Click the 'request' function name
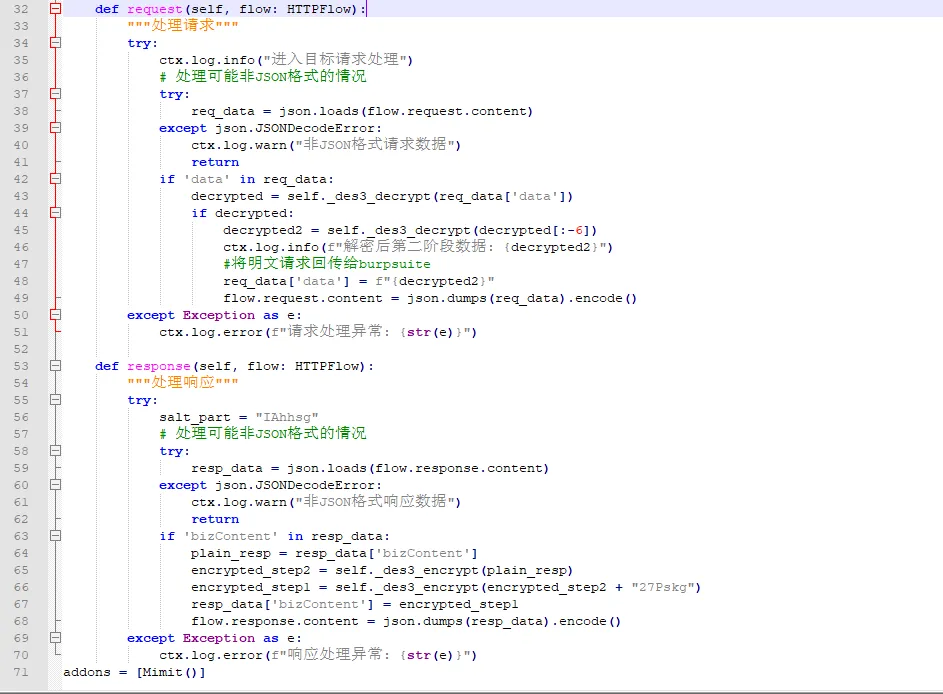This screenshot has width=943, height=694. 155,10
